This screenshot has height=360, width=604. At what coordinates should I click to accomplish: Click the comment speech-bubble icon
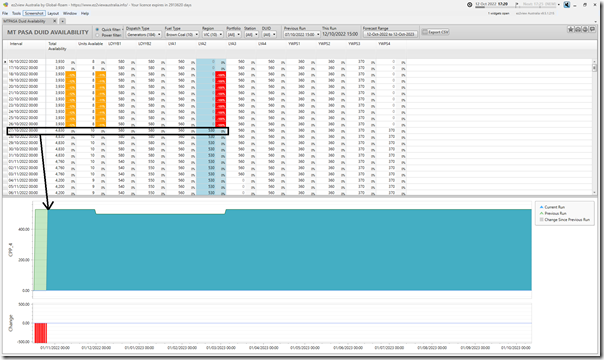point(592,29)
